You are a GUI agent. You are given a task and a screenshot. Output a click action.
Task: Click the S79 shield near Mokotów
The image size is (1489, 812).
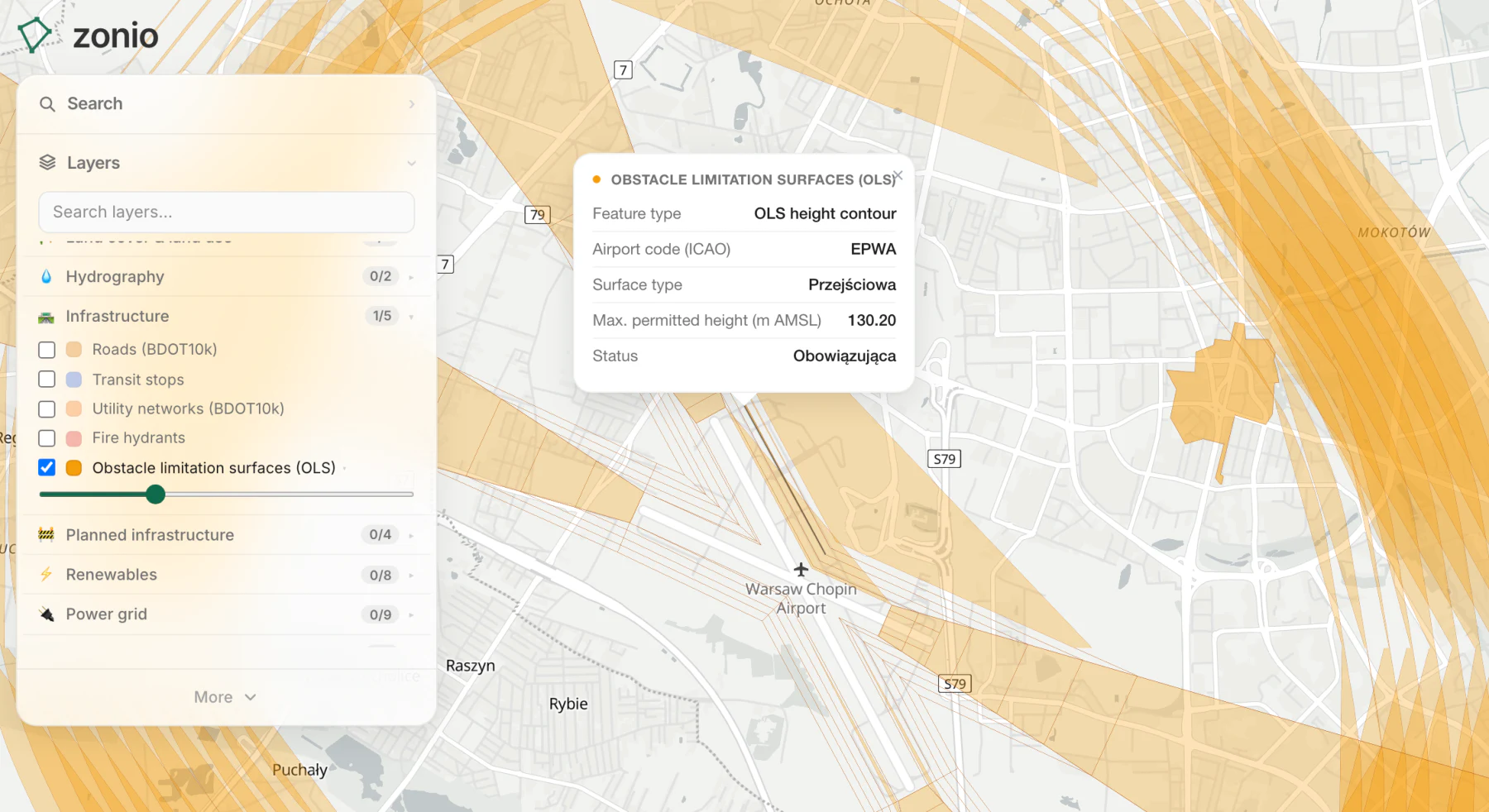[x=945, y=459]
